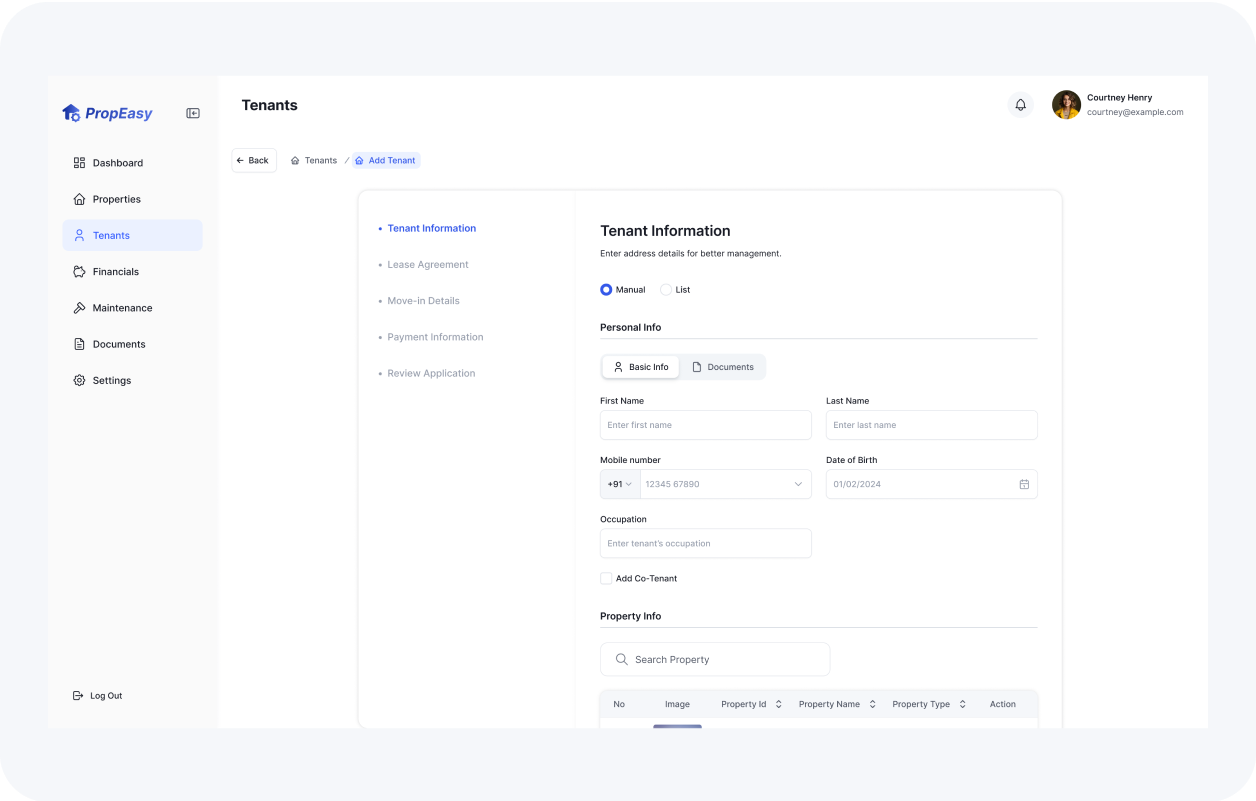Click Courtney Henry's profile avatar
The image size is (1256, 801).
[x=1066, y=105]
